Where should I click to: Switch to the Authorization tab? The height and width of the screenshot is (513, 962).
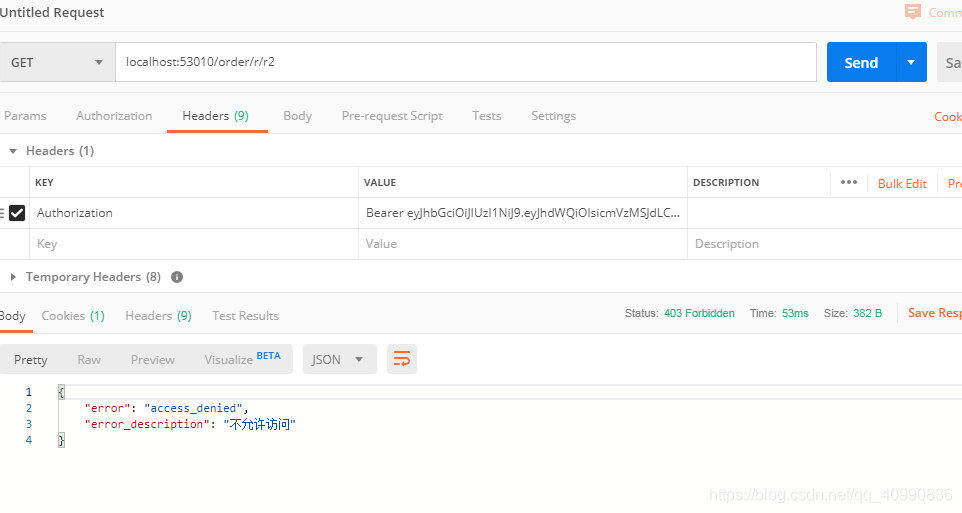114,116
